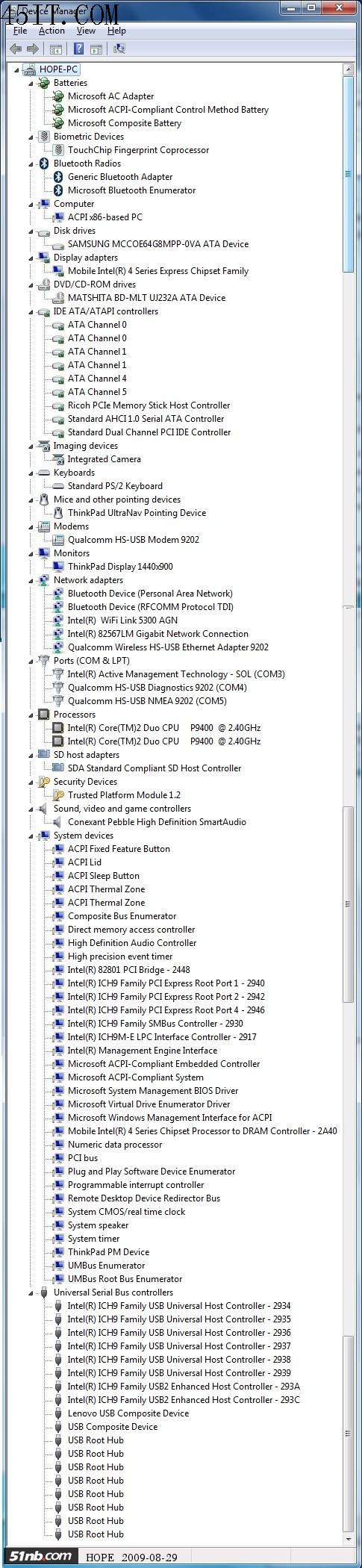This screenshot has height=1568, width=362.
Task: Open the File menu
Action: click(20, 31)
